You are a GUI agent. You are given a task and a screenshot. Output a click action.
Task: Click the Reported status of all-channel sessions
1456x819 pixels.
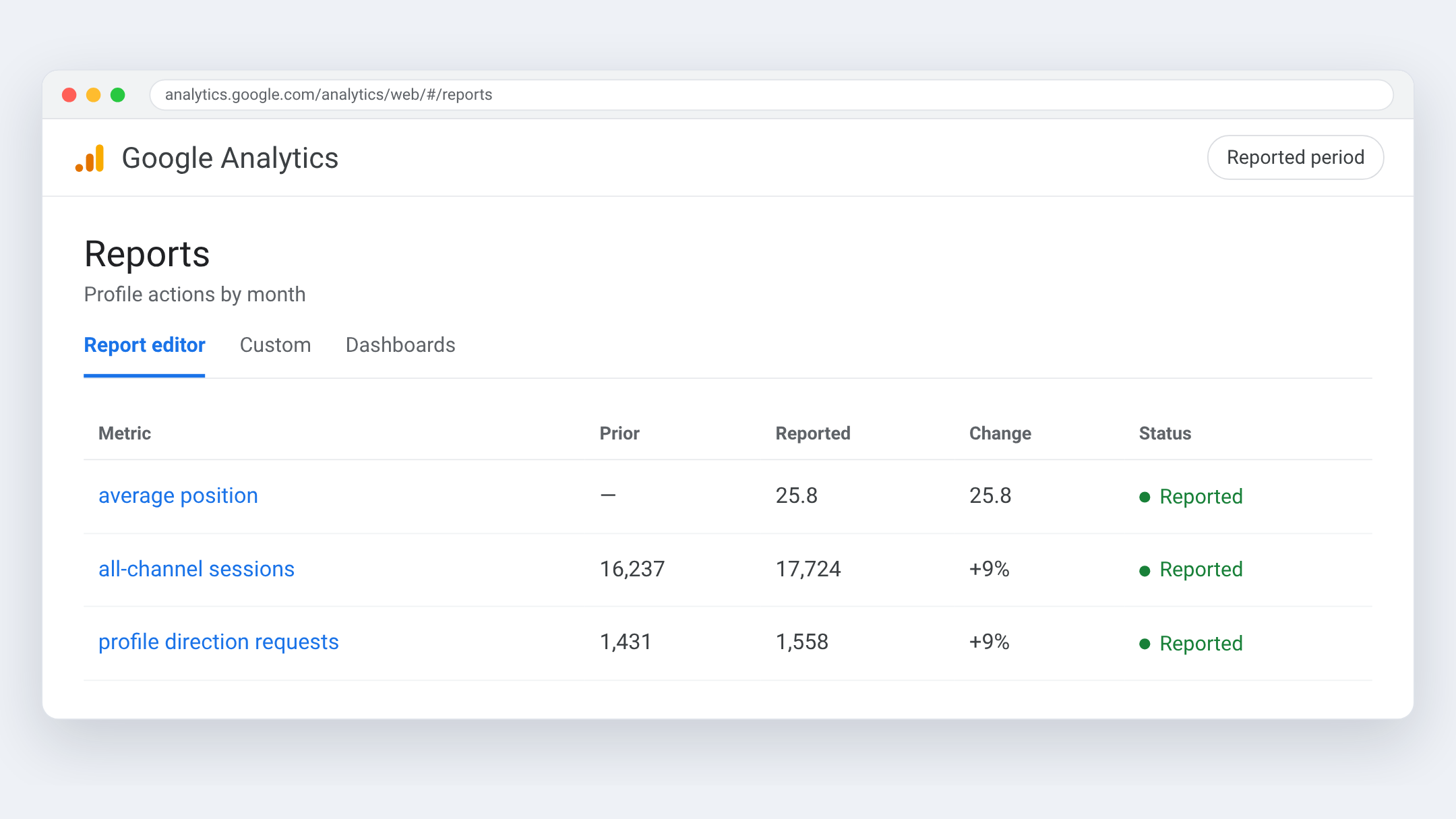click(x=1191, y=570)
